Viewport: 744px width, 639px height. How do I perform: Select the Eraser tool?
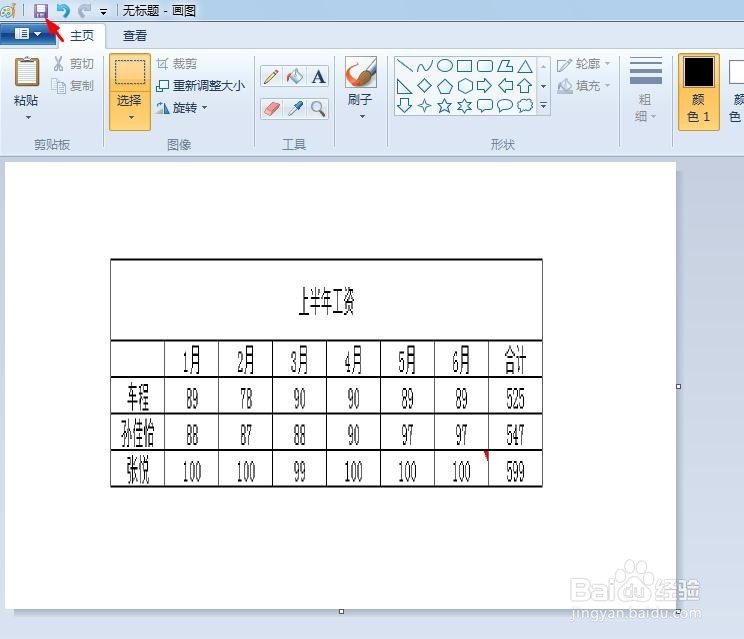tap(271, 109)
